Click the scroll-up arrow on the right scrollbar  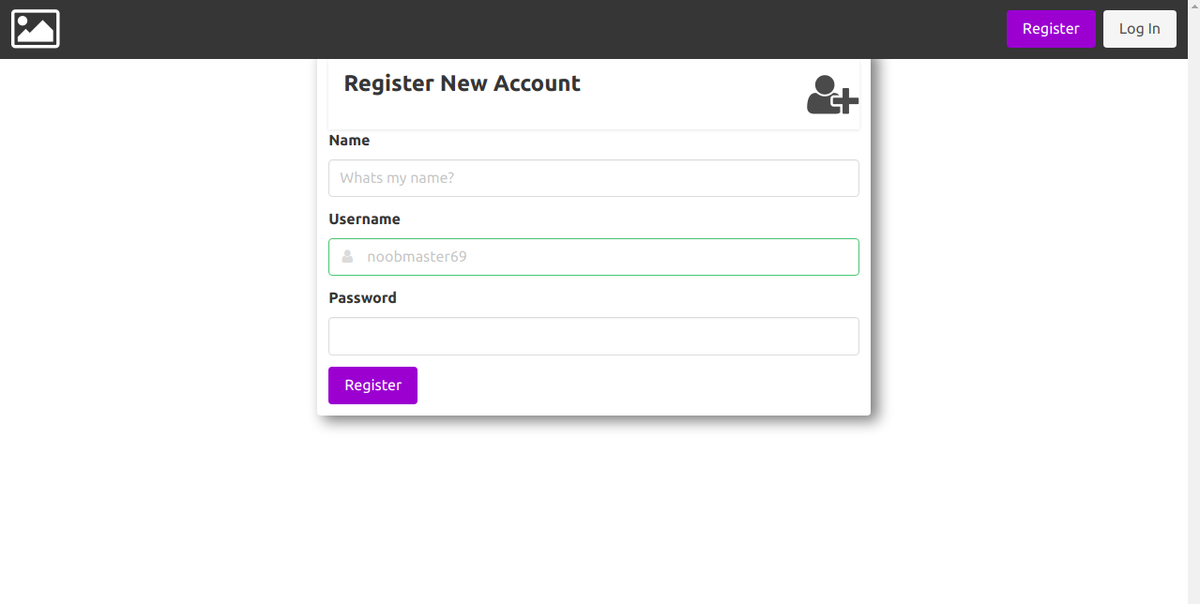1194,6
